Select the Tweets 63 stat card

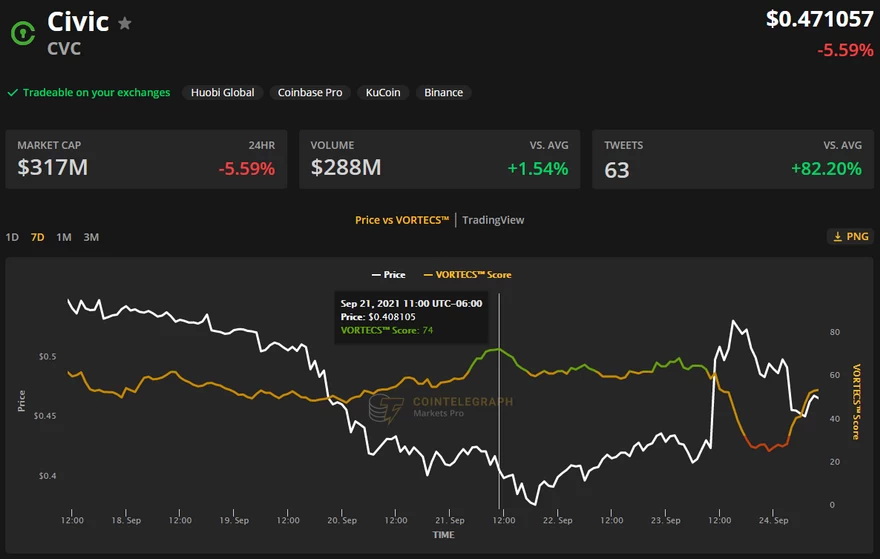733,159
